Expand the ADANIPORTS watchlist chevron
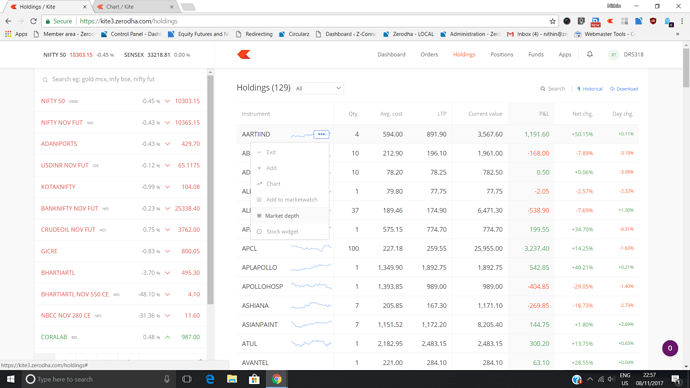 (x=167, y=144)
